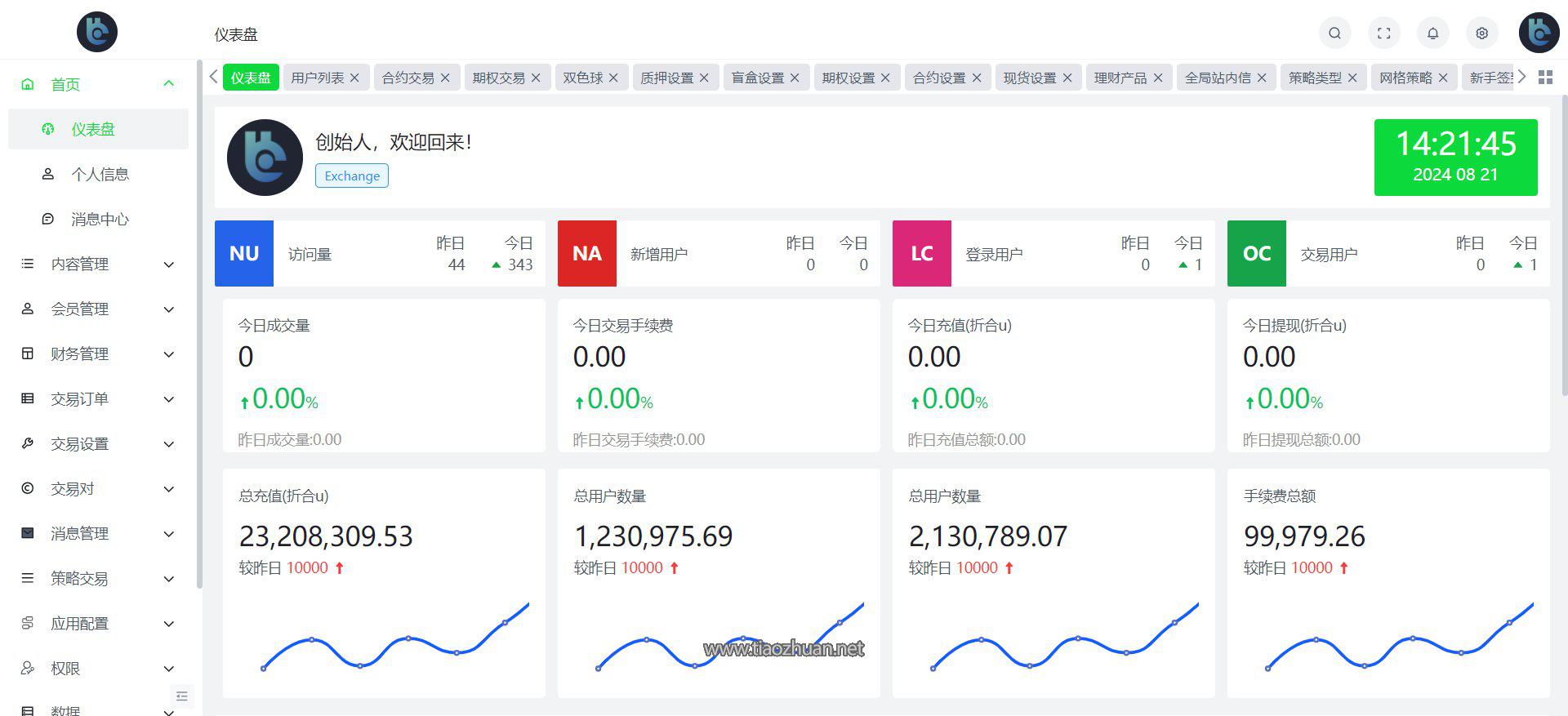
Task: Close the 合约交易 tab
Action: pos(445,78)
